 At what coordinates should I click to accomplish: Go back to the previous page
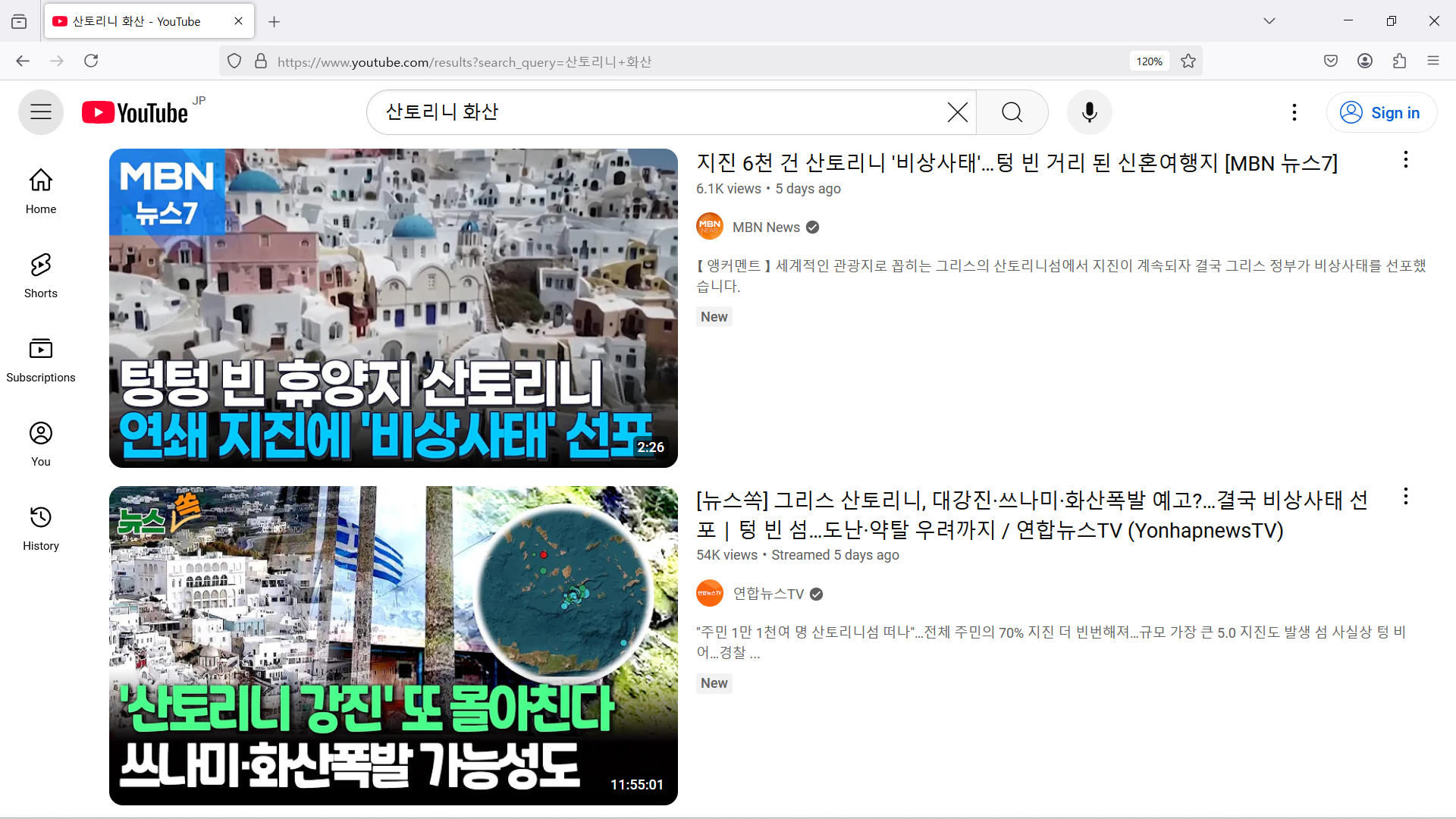click(x=23, y=61)
